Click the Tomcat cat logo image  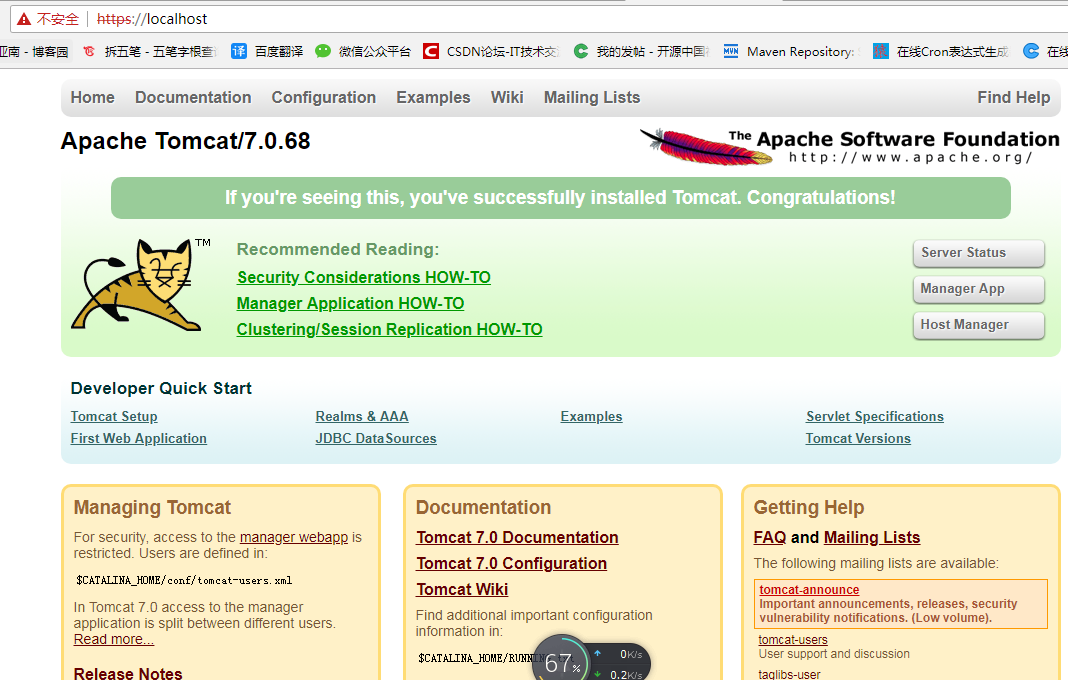138,285
